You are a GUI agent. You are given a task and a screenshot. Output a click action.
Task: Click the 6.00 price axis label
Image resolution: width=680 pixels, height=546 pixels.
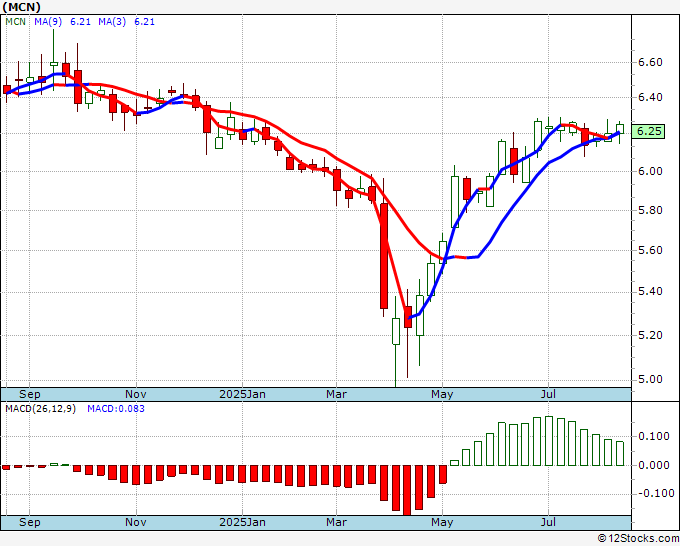click(x=650, y=171)
